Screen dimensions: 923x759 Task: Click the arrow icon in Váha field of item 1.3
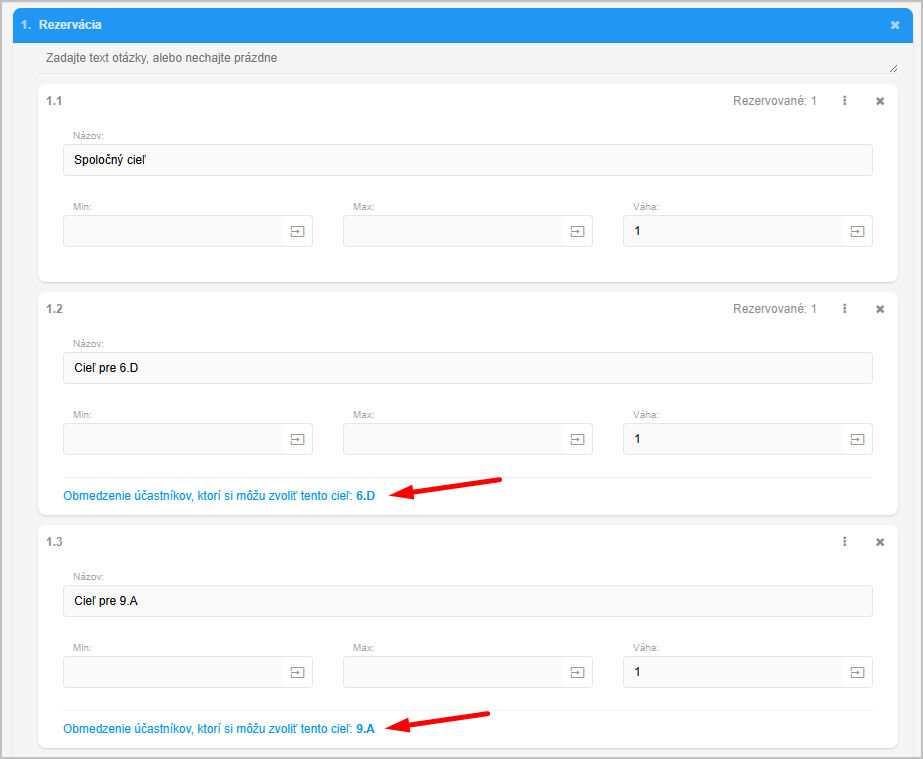857,672
